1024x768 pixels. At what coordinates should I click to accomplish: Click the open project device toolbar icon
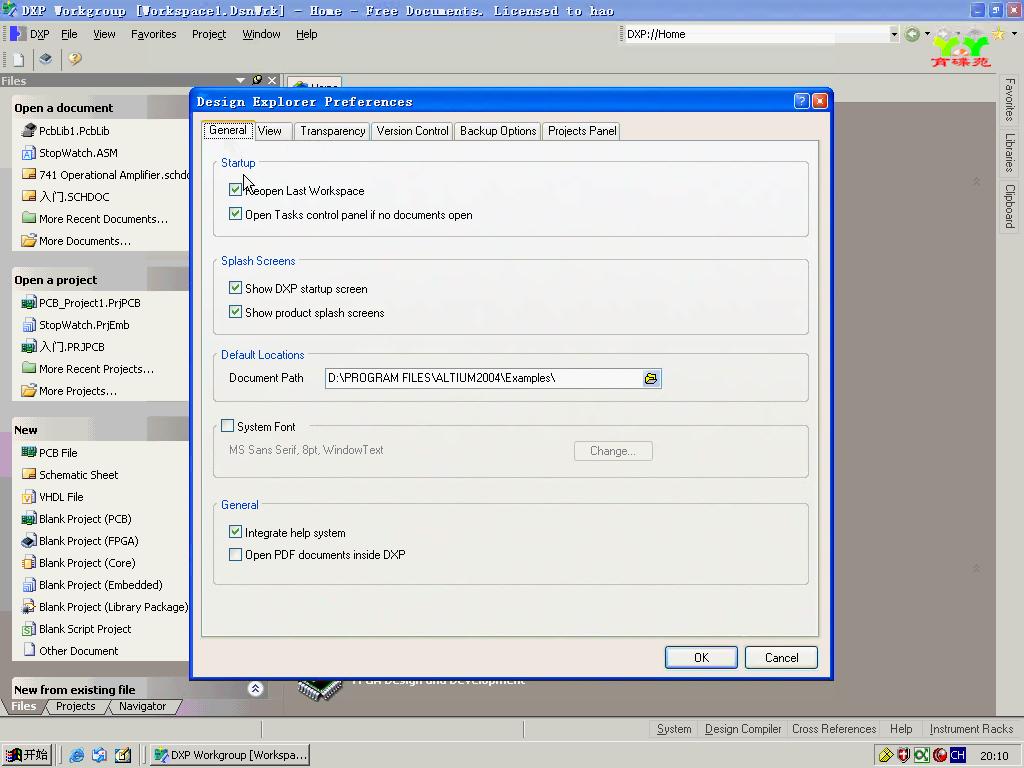(45, 59)
